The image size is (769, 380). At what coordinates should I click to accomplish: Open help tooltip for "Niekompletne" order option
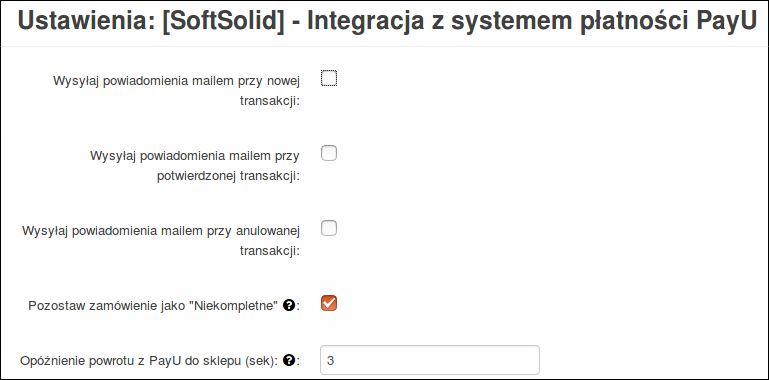point(289,305)
